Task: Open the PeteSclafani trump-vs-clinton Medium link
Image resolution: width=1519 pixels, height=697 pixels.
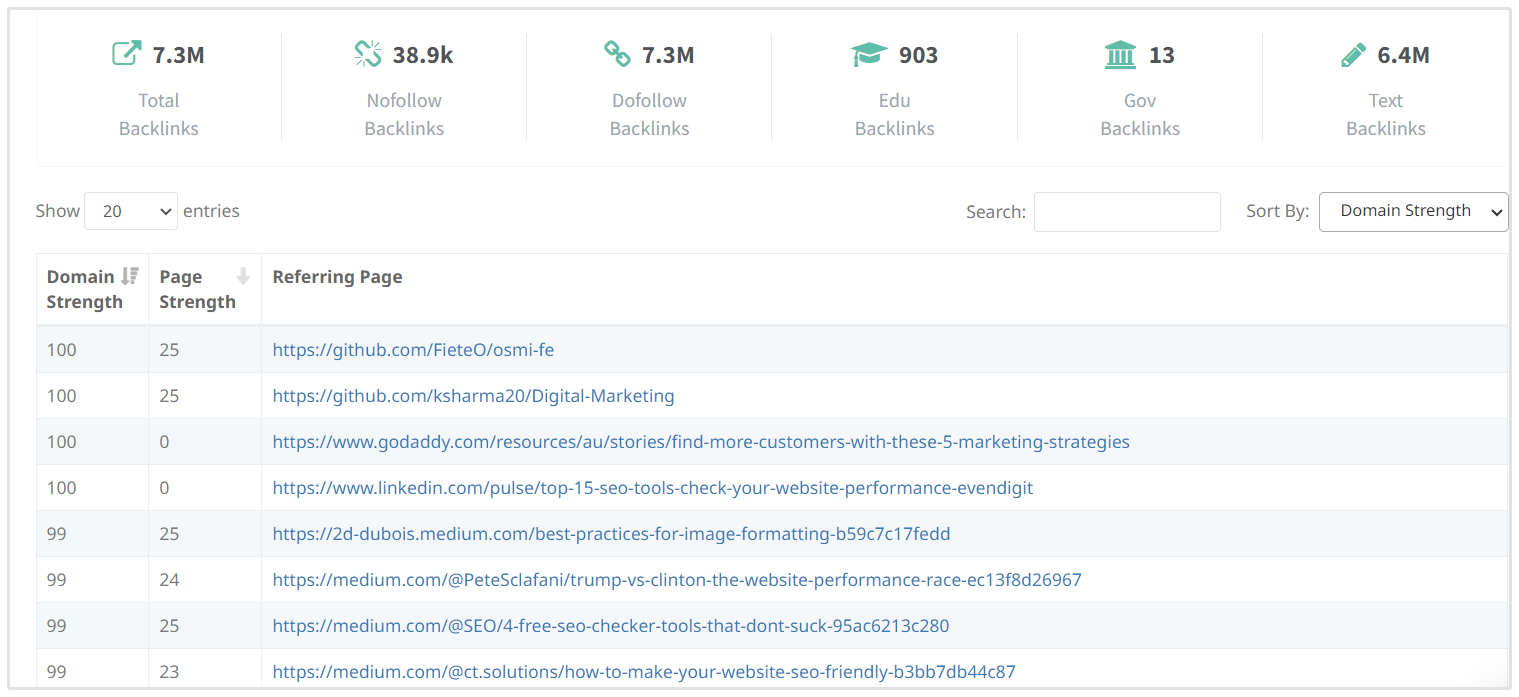Action: 676,580
